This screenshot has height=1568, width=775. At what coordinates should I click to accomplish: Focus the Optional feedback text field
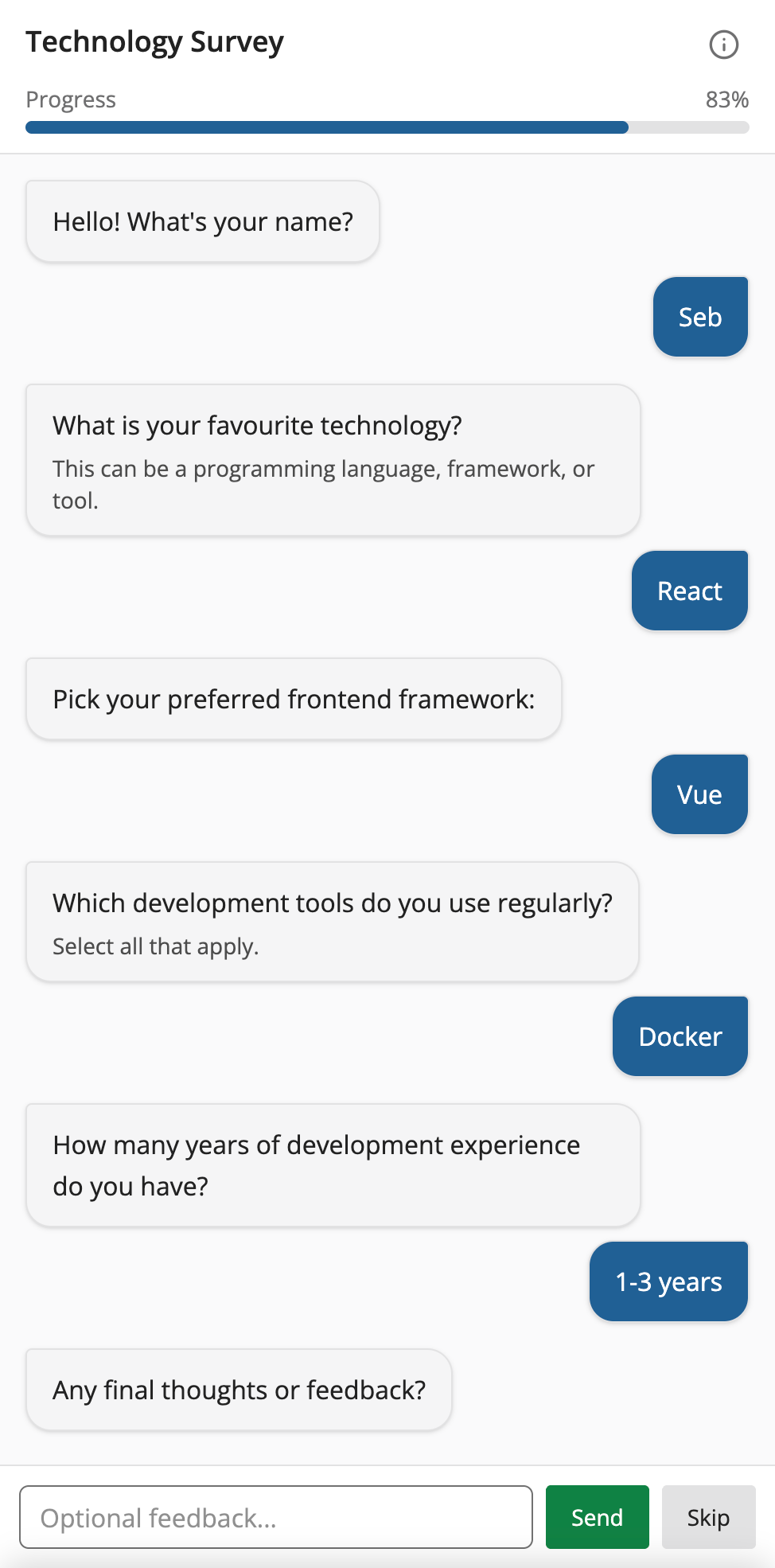pyautogui.click(x=276, y=1517)
